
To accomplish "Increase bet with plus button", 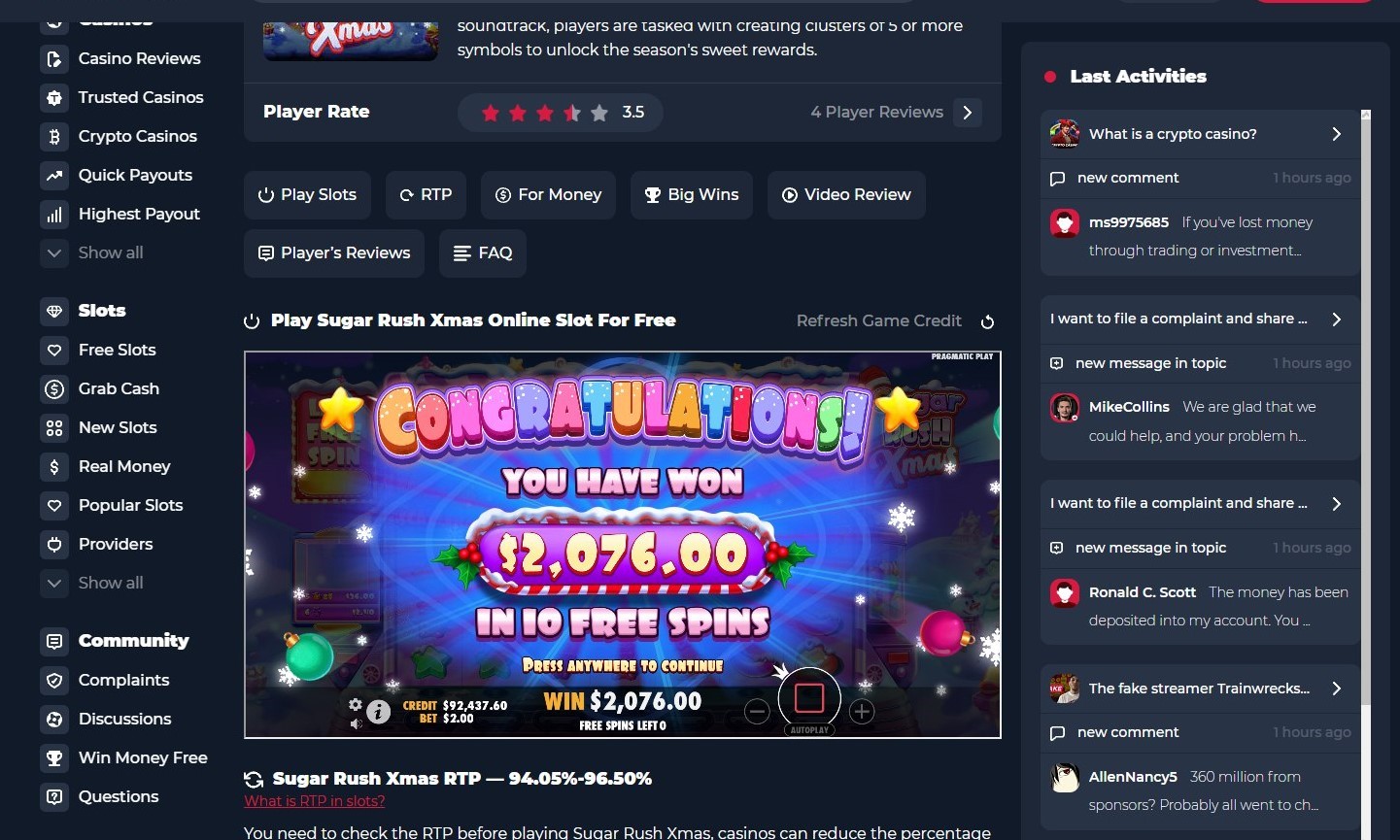I will tap(862, 712).
